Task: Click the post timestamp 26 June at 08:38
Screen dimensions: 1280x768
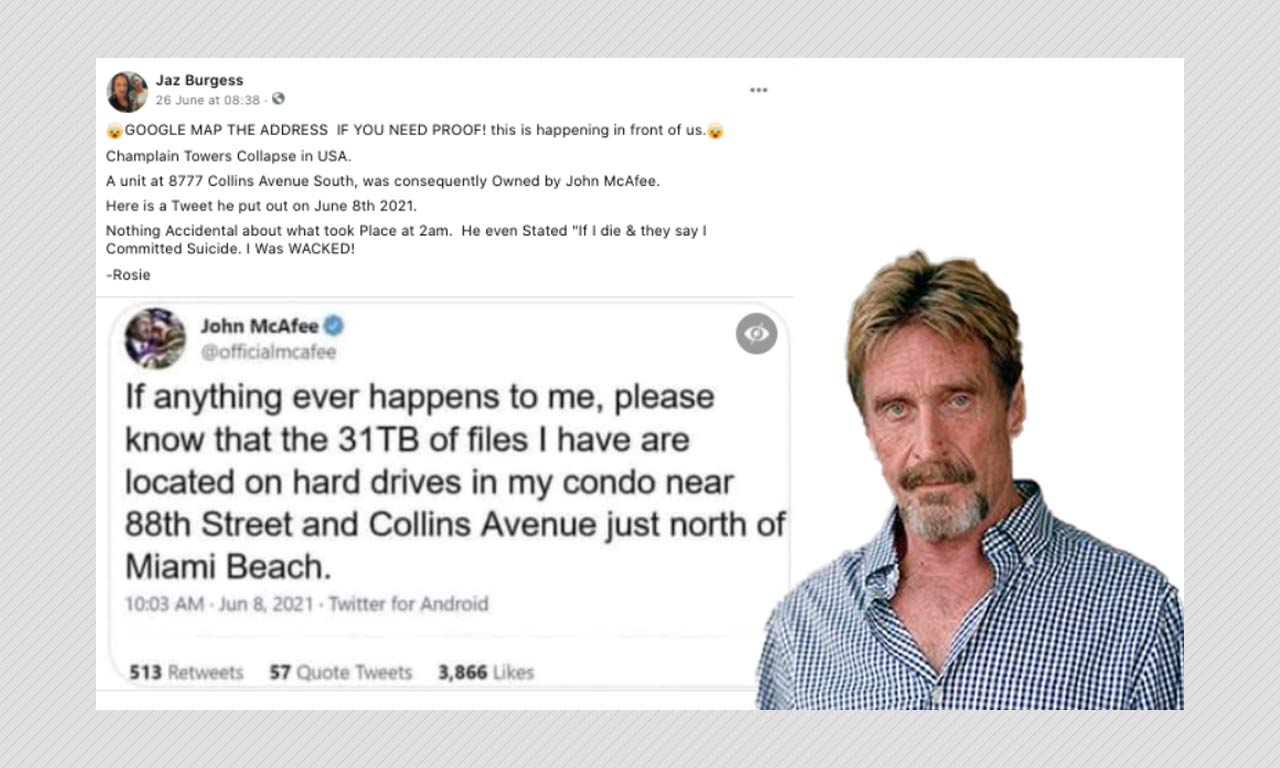Action: click(x=208, y=100)
